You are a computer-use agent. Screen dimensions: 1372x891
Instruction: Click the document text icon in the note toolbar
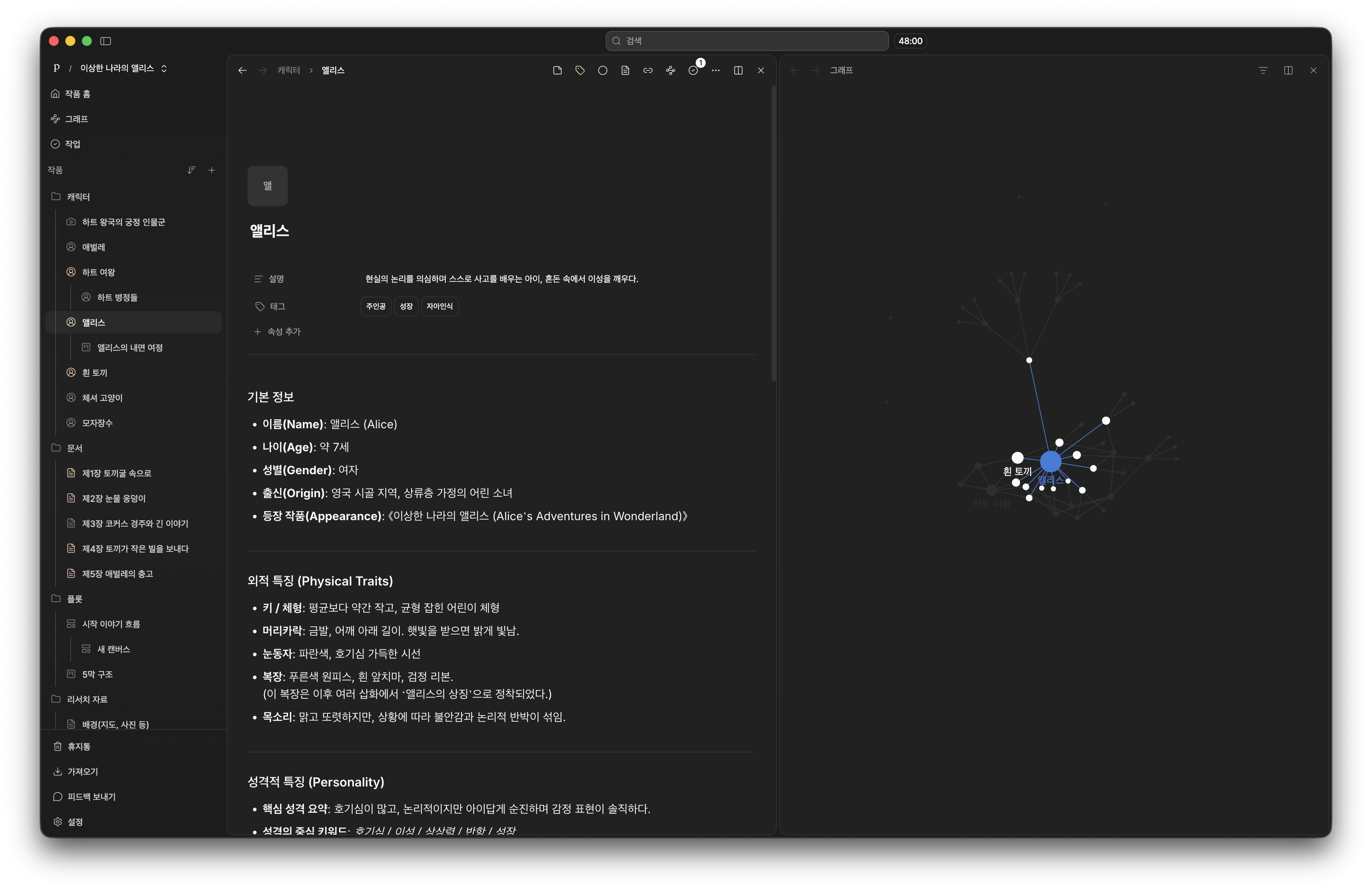coord(625,70)
